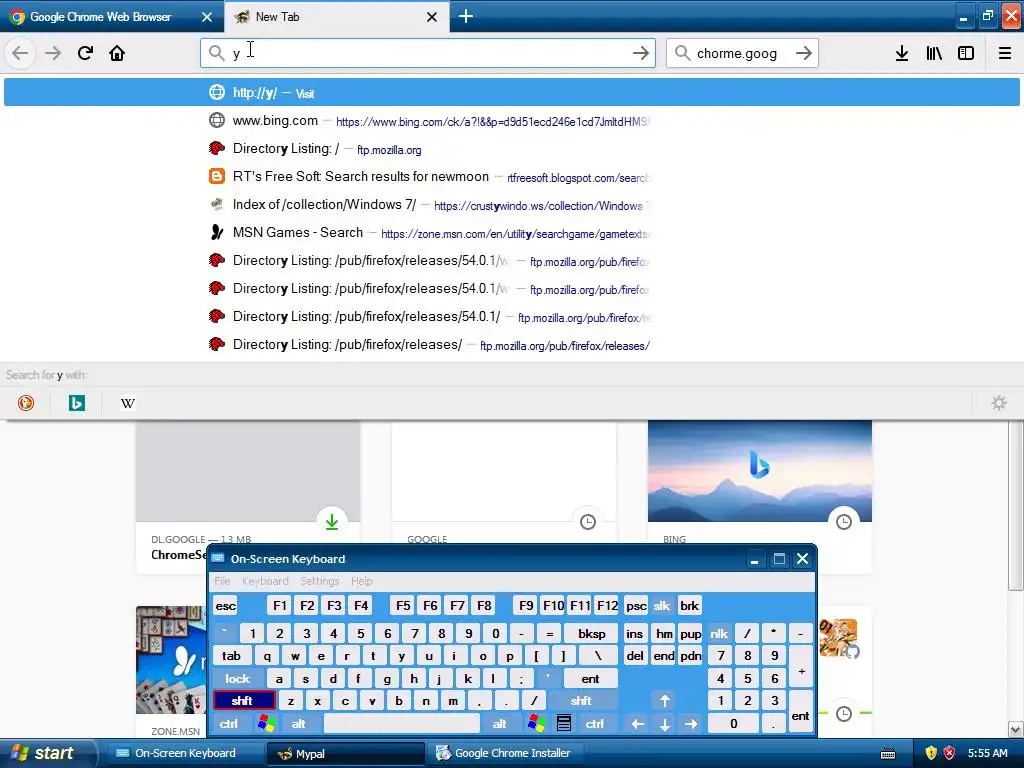
Task: Open File menu in On-Screen Keyboard
Action: [x=222, y=581]
